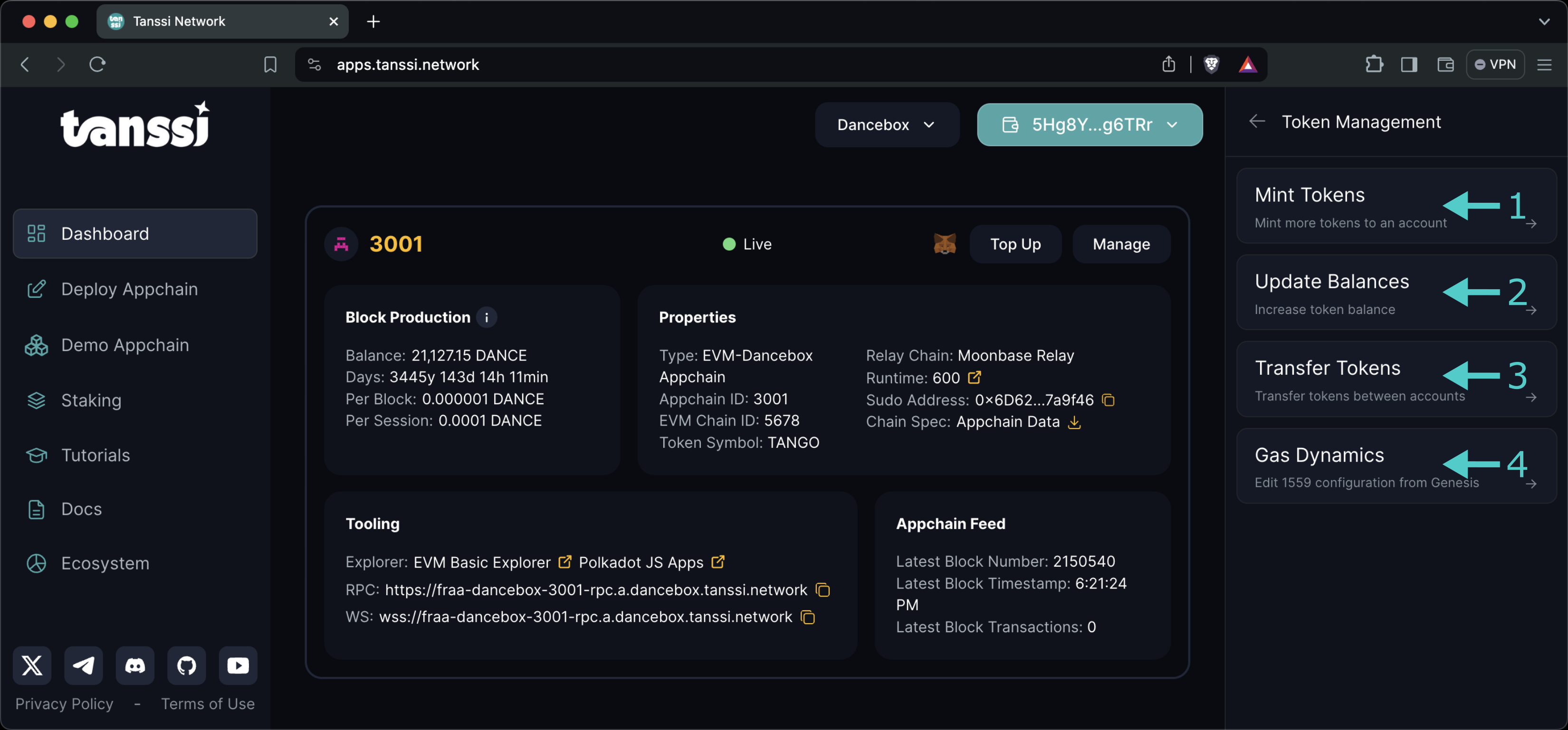Copy the WS endpoint URL
The height and width of the screenshot is (730, 1568).
tap(808, 617)
